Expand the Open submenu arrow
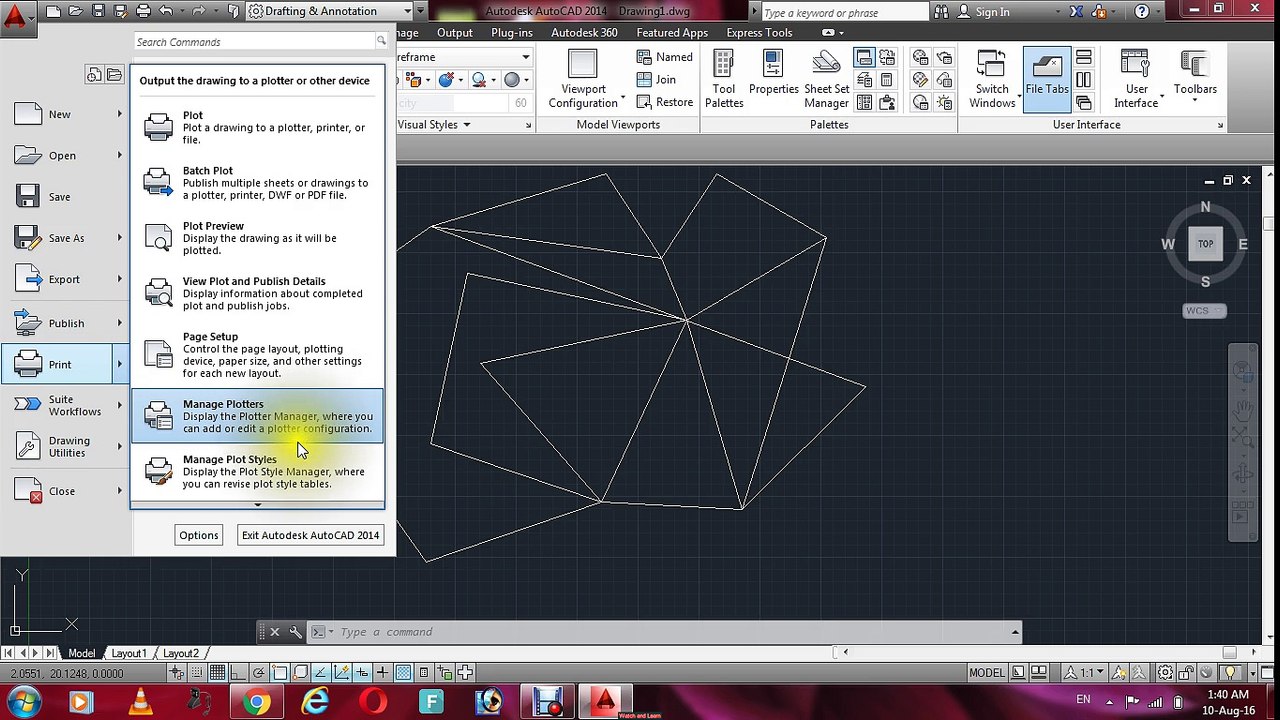Screen dimensions: 1280x720 [x=120, y=155]
